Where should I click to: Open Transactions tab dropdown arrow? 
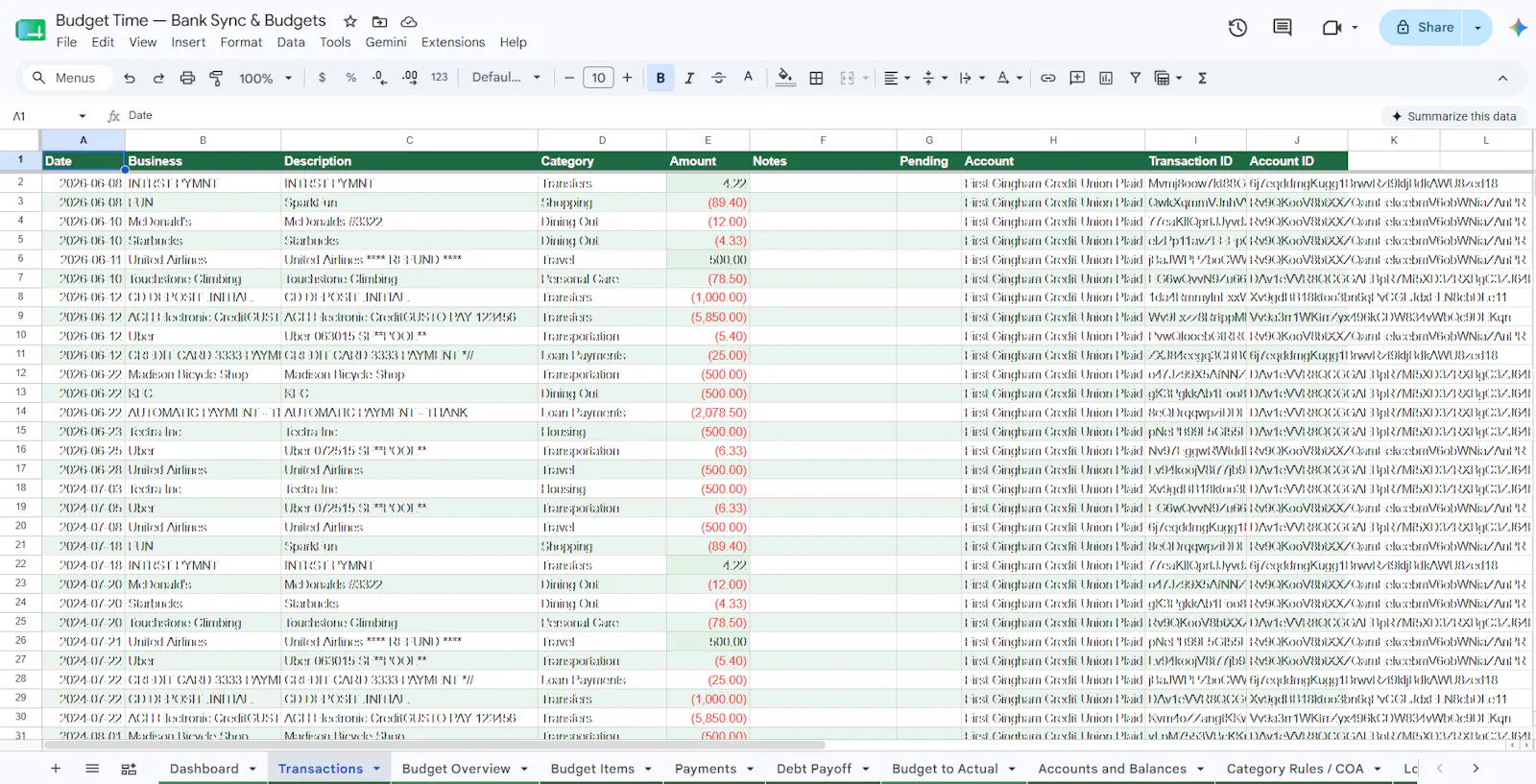376,769
